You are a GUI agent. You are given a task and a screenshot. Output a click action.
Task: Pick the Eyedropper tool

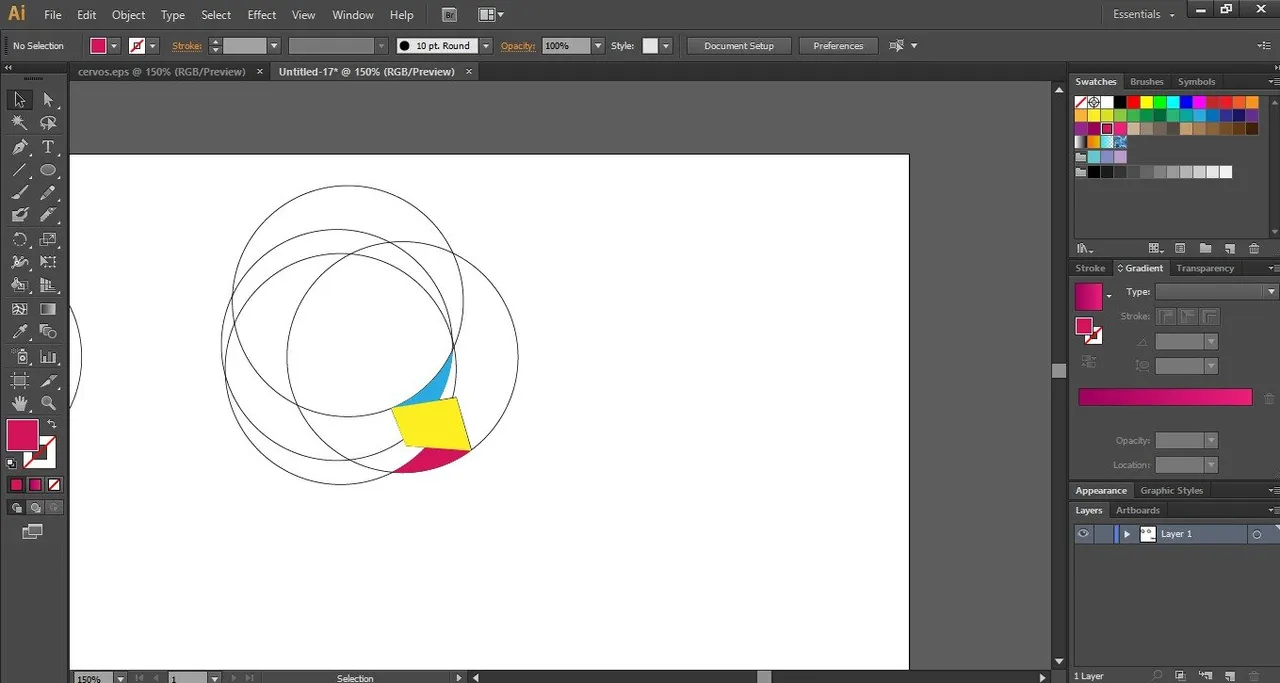point(19,332)
